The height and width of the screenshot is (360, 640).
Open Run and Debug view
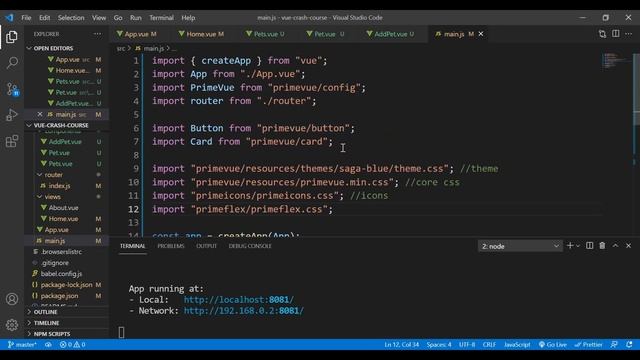[12, 115]
